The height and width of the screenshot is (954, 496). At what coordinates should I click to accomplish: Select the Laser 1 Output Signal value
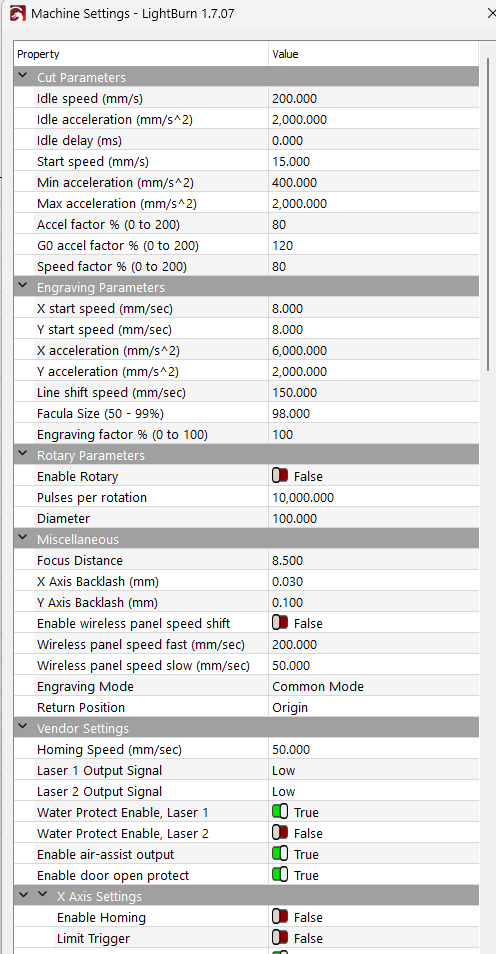coord(374,770)
